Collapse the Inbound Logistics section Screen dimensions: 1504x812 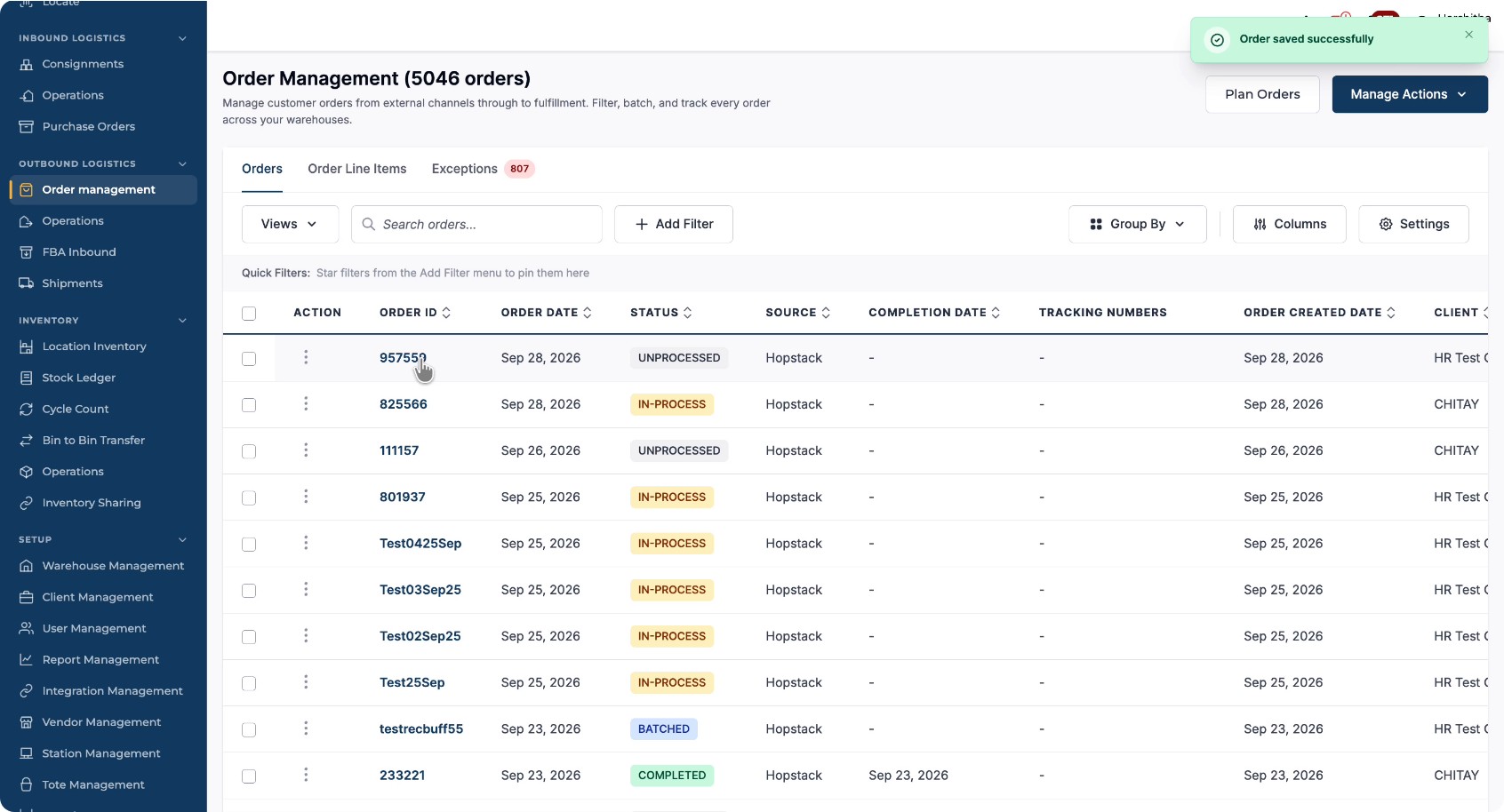click(x=182, y=38)
